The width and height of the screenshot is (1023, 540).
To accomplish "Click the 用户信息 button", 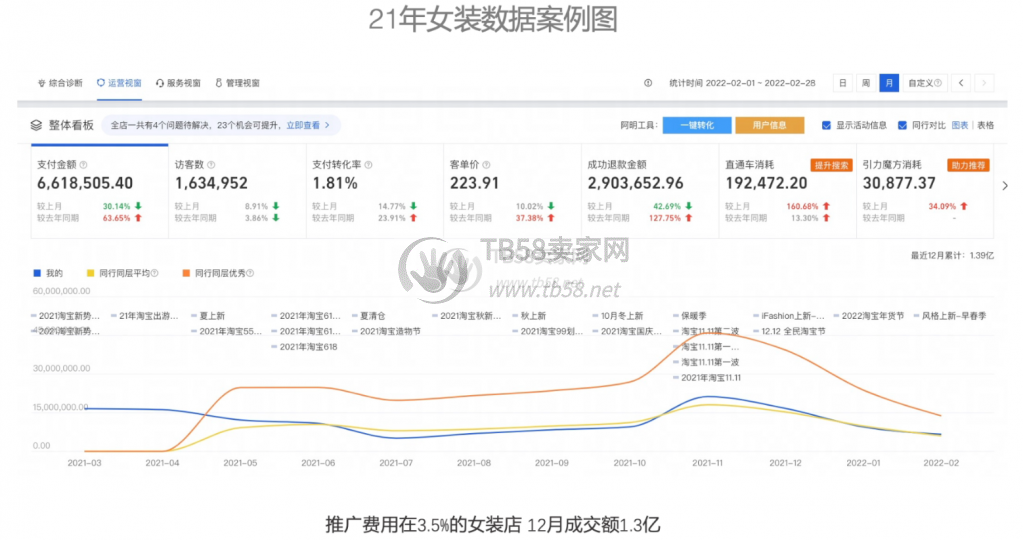I will [x=769, y=125].
